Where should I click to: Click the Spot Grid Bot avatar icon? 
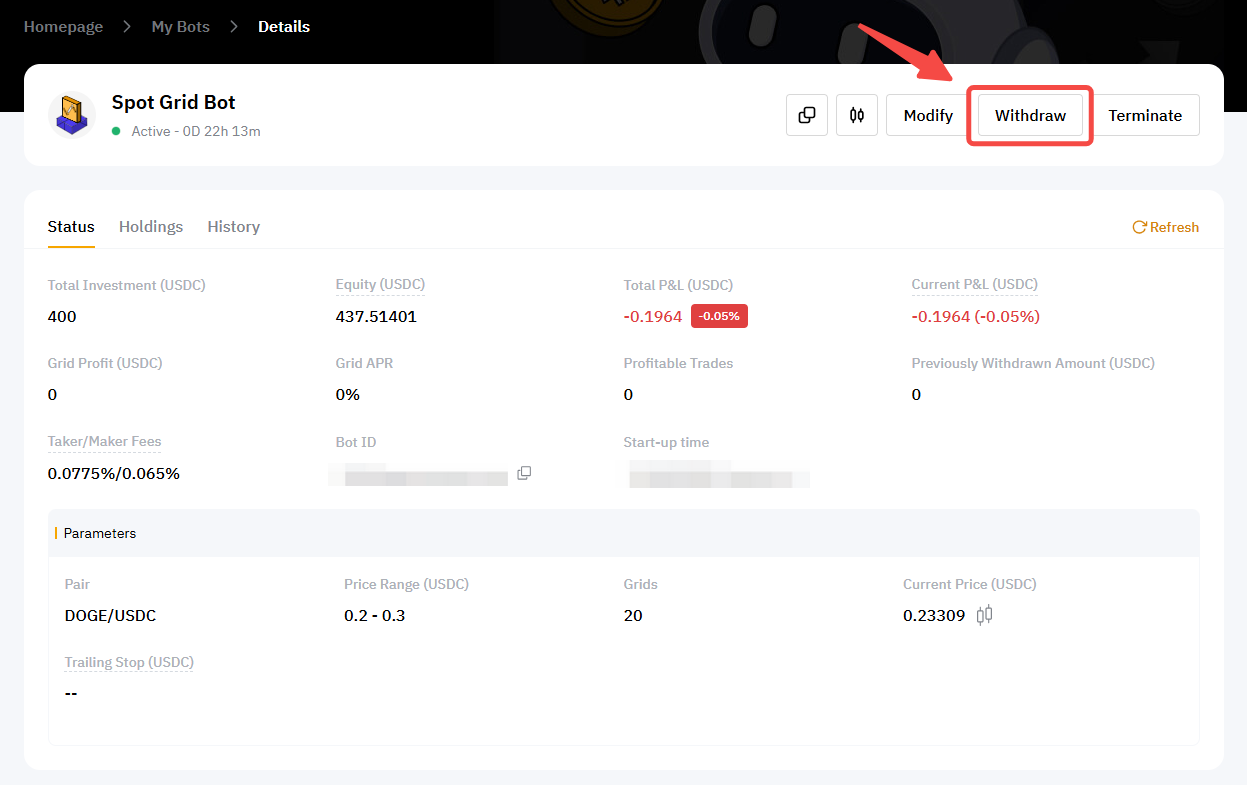pos(72,115)
